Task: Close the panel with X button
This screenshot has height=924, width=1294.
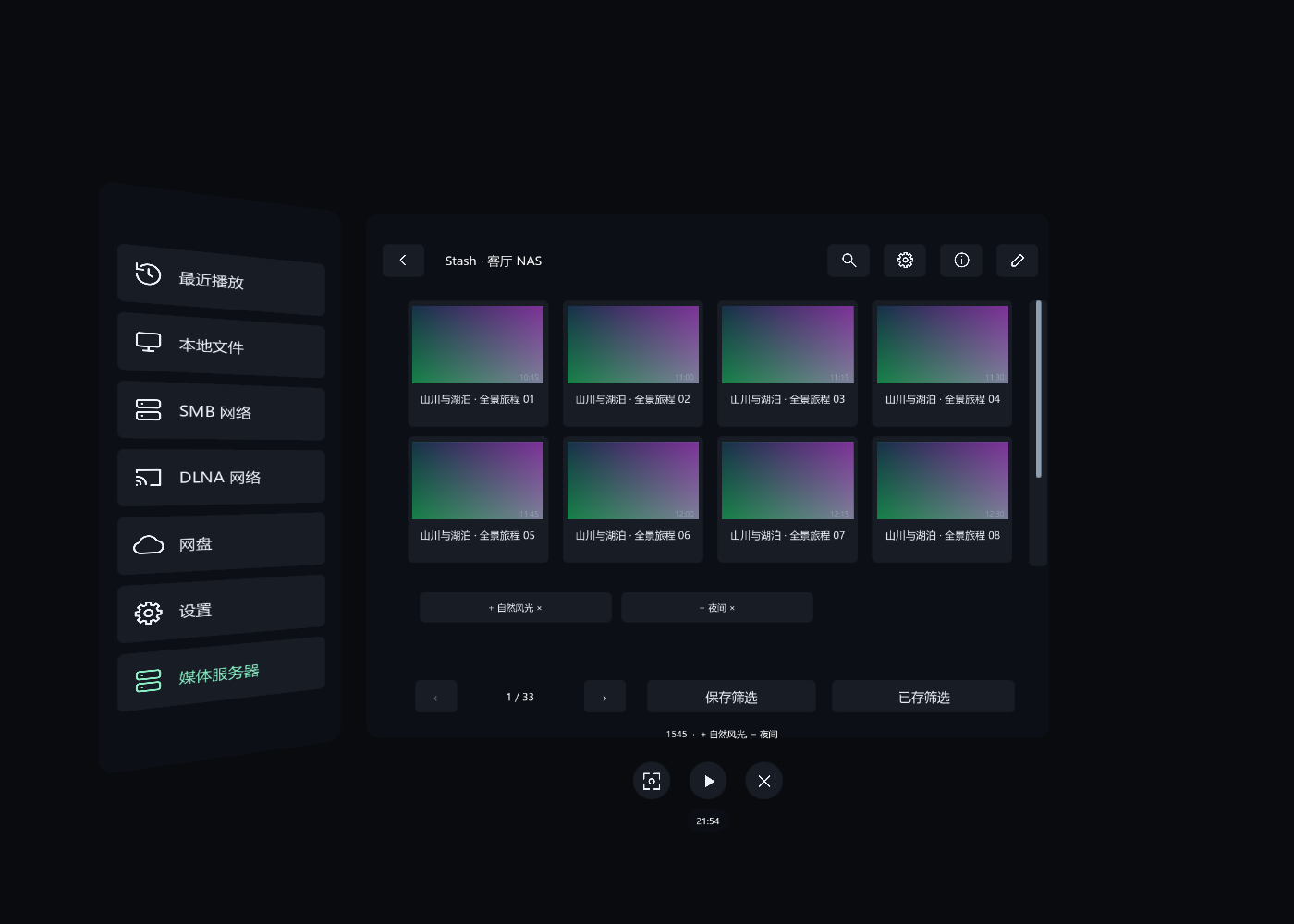Action: click(x=764, y=781)
